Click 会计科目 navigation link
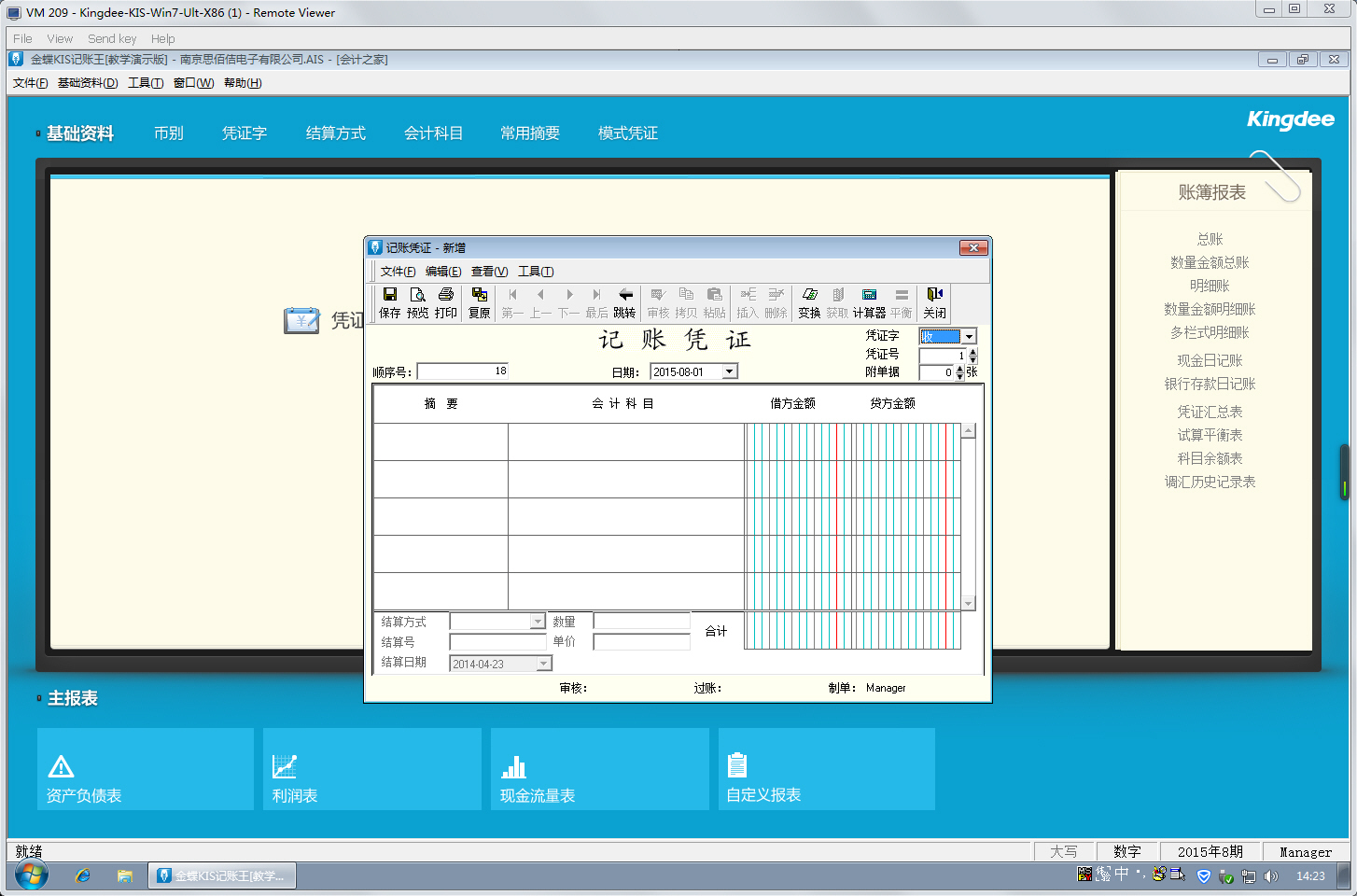1357x896 pixels. (x=433, y=133)
